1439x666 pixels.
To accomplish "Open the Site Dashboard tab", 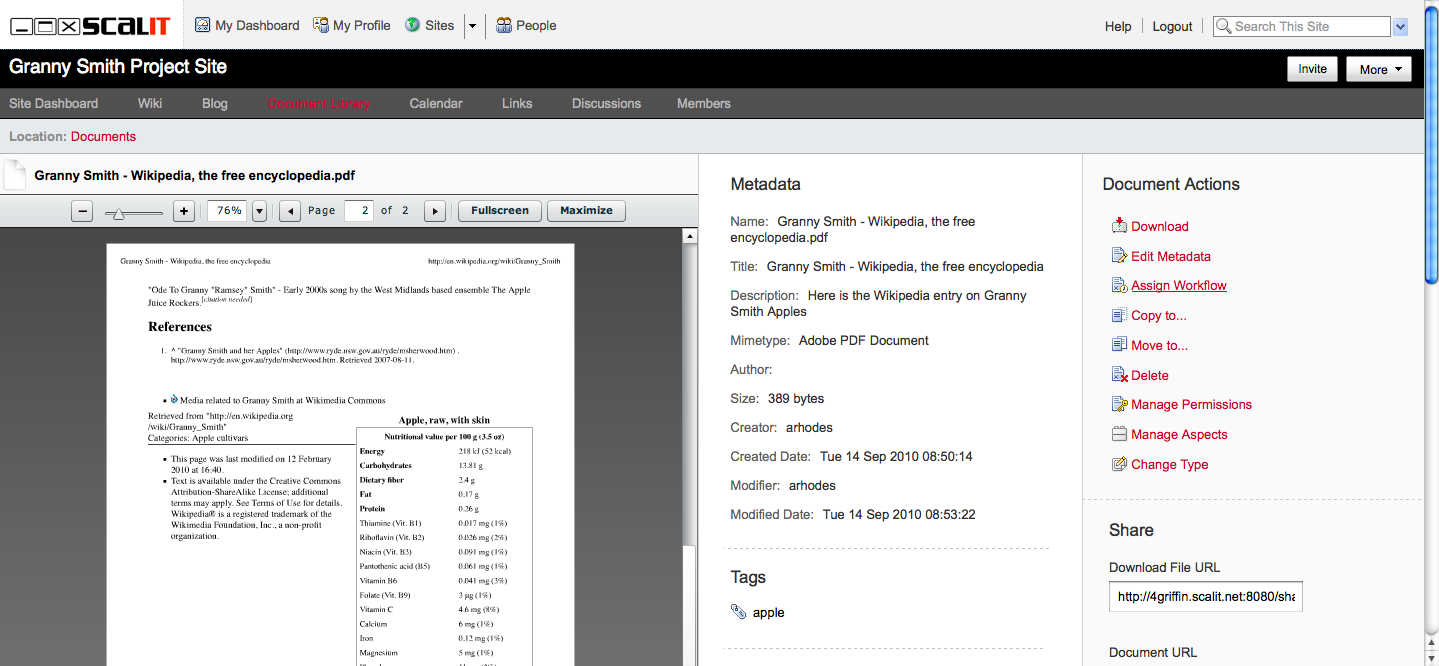I will 54,103.
